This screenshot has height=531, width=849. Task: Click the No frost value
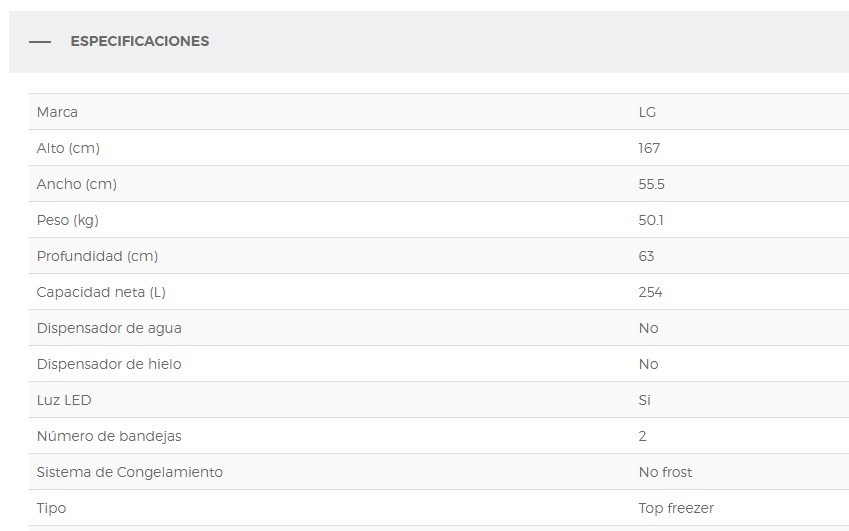pos(665,472)
